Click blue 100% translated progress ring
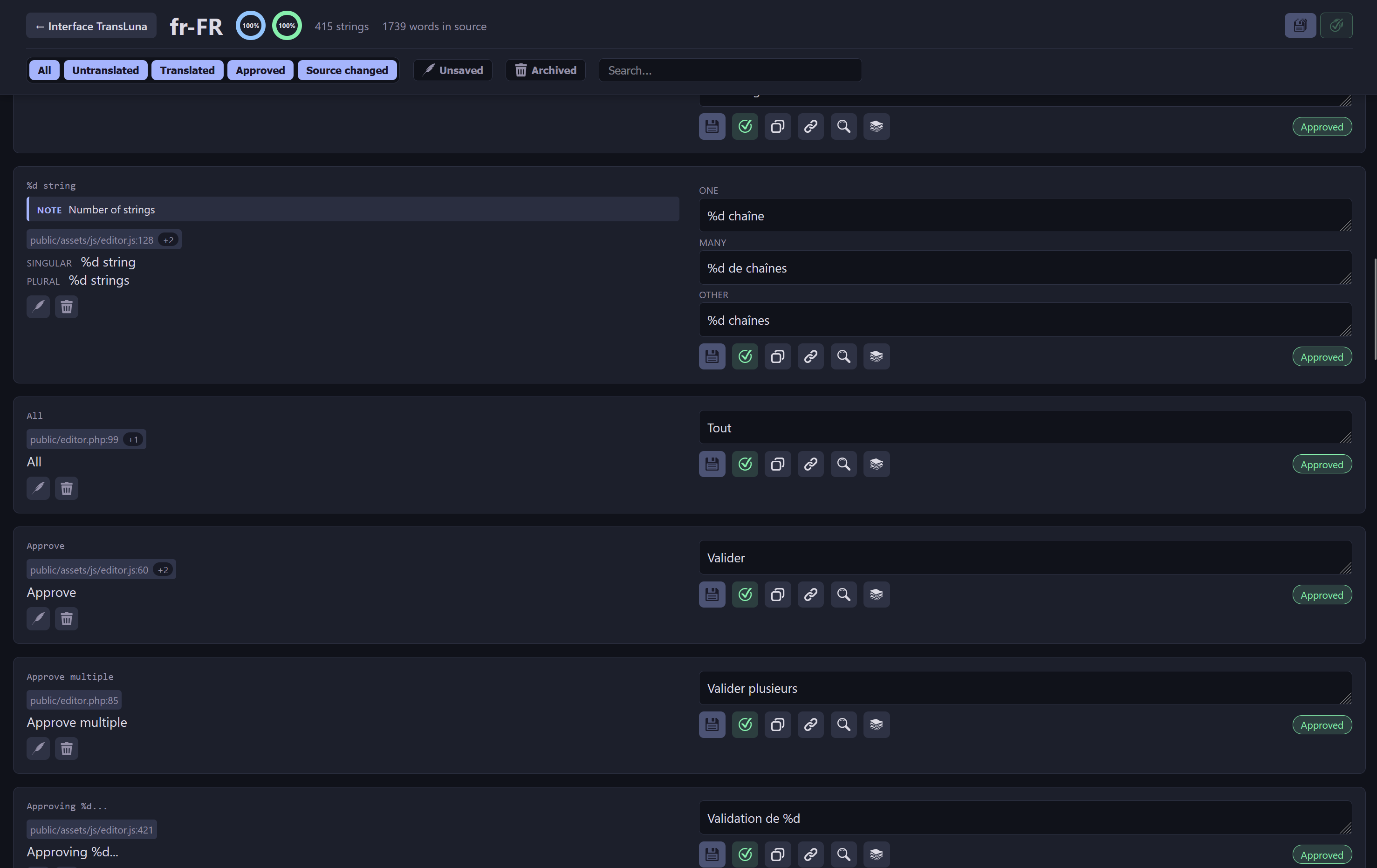The width and height of the screenshot is (1377, 868). click(x=250, y=26)
